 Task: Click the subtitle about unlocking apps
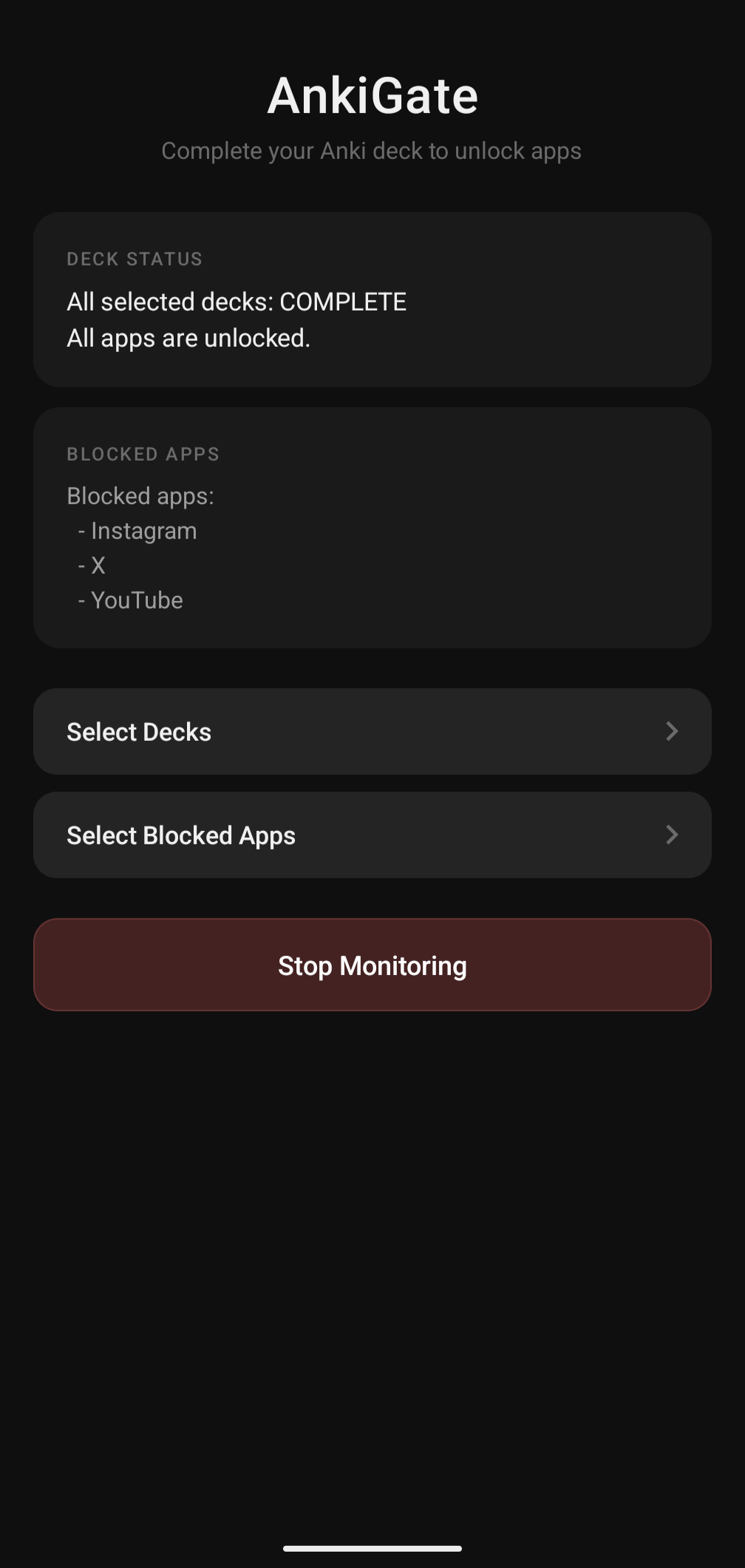tap(372, 151)
